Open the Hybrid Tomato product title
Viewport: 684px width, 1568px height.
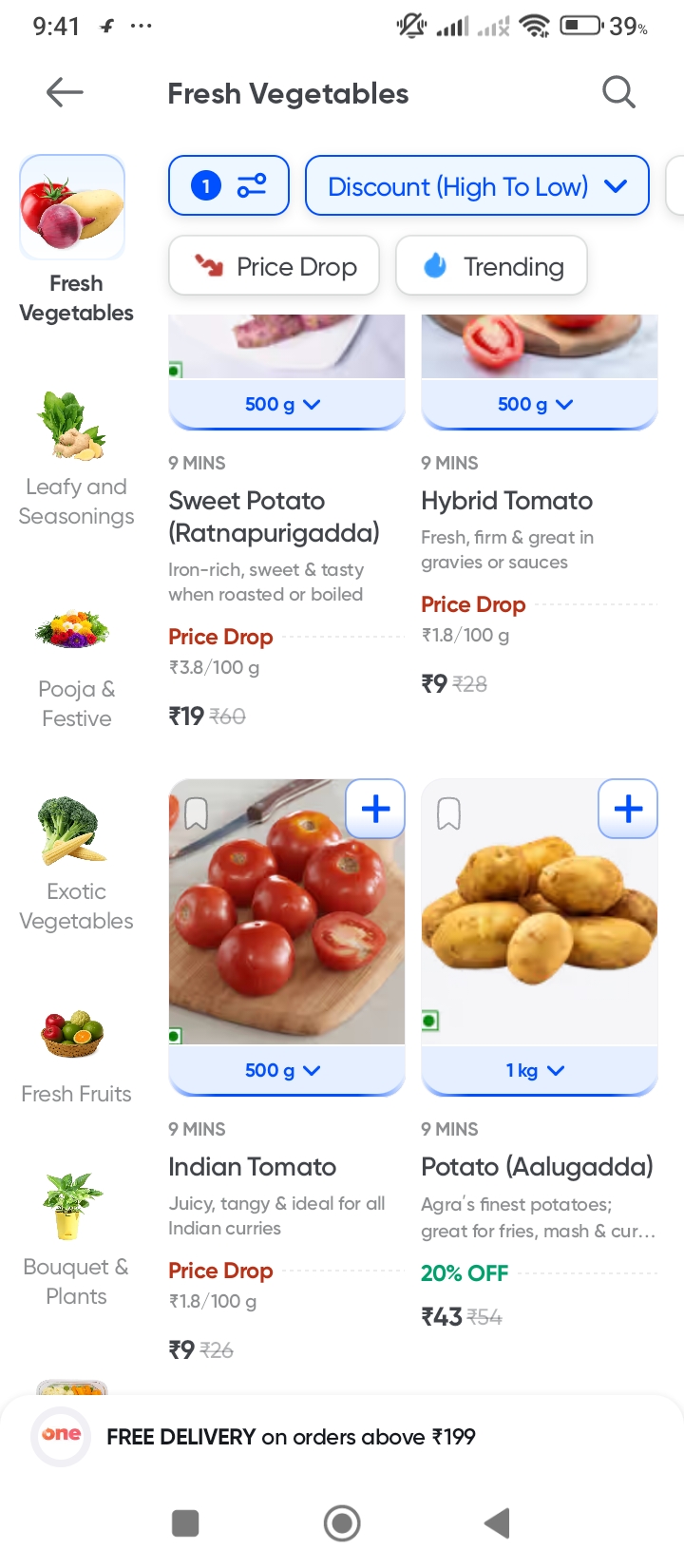coord(506,501)
